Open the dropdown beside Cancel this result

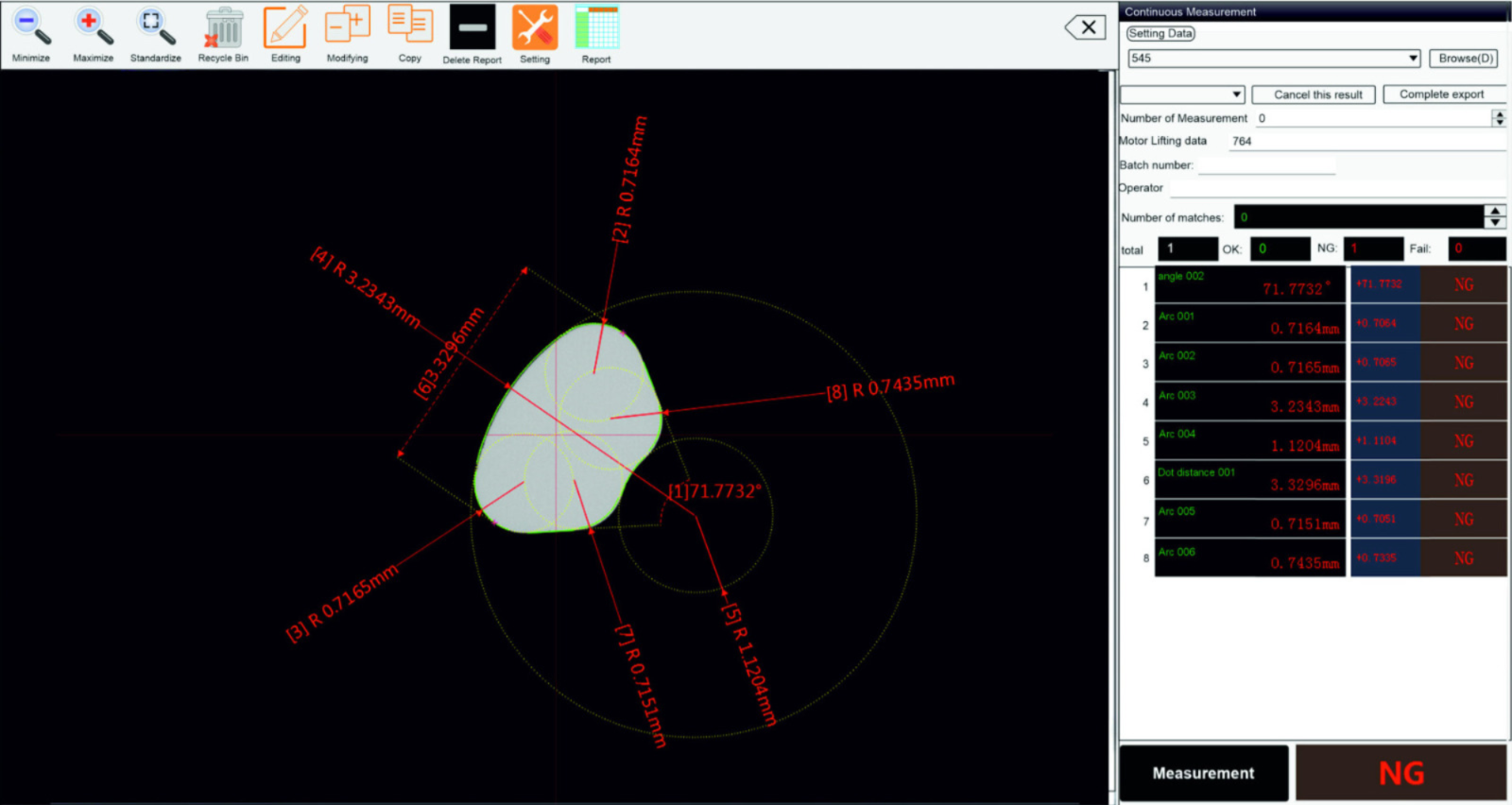point(1237,94)
